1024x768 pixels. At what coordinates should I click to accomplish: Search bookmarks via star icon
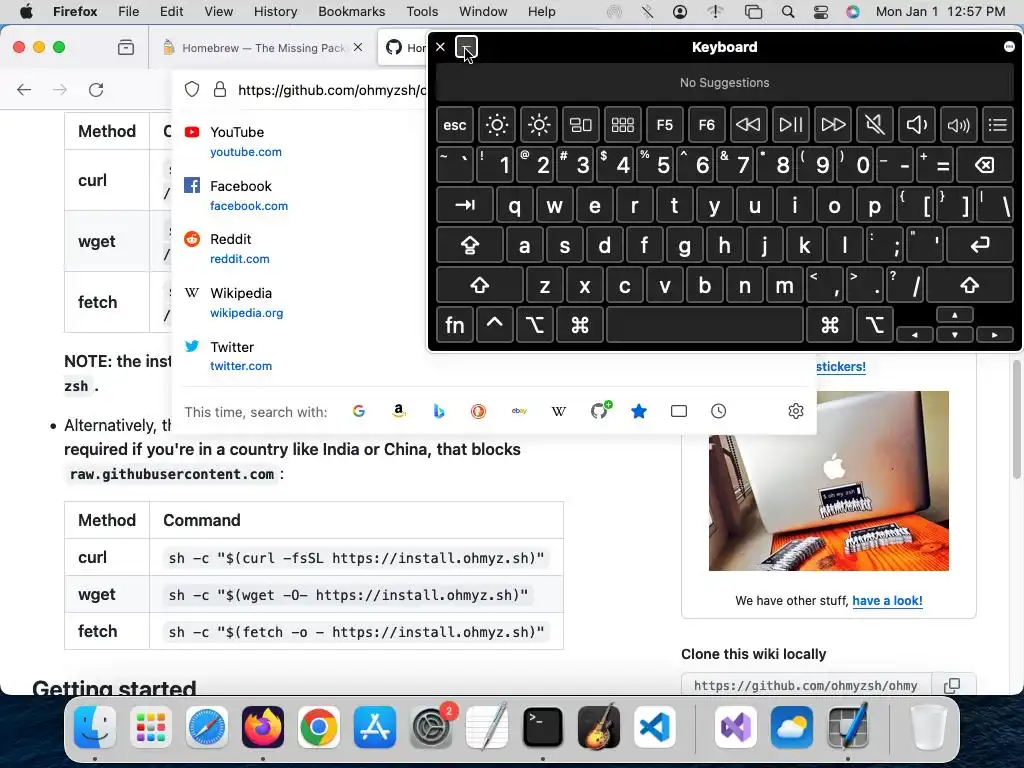click(639, 411)
